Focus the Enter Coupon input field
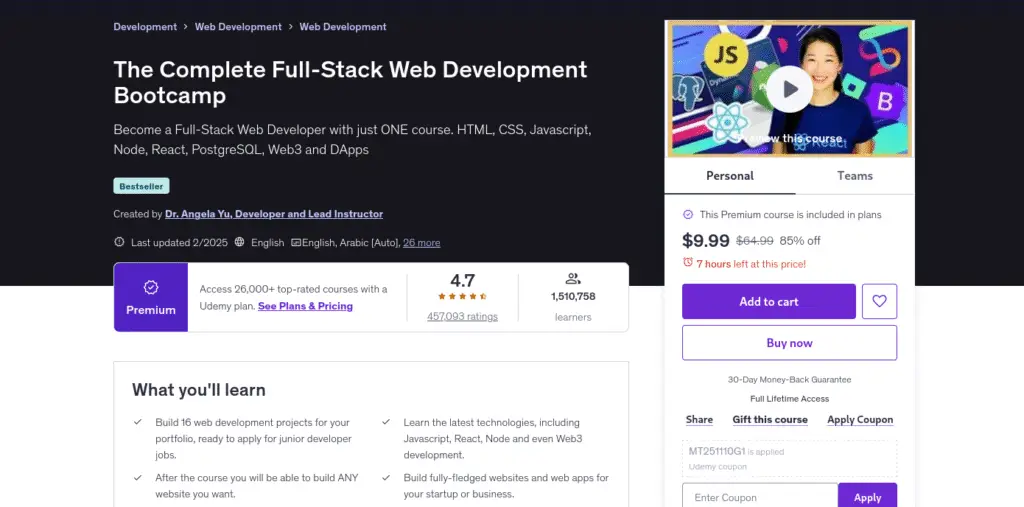 point(760,497)
